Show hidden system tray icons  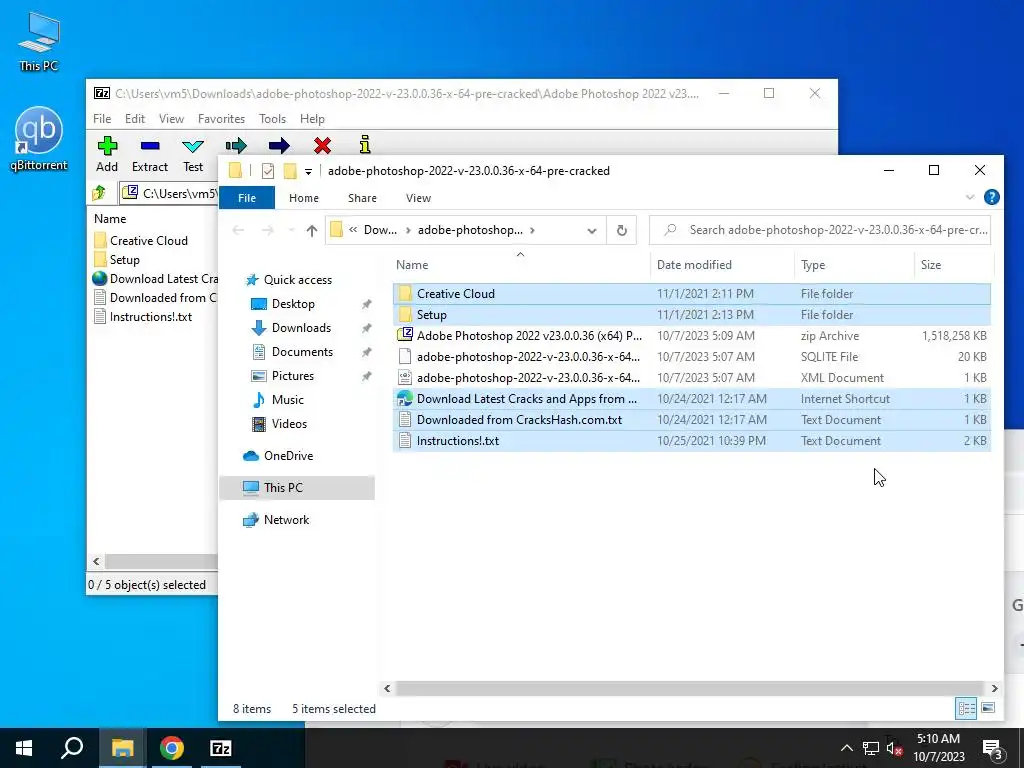(846, 748)
